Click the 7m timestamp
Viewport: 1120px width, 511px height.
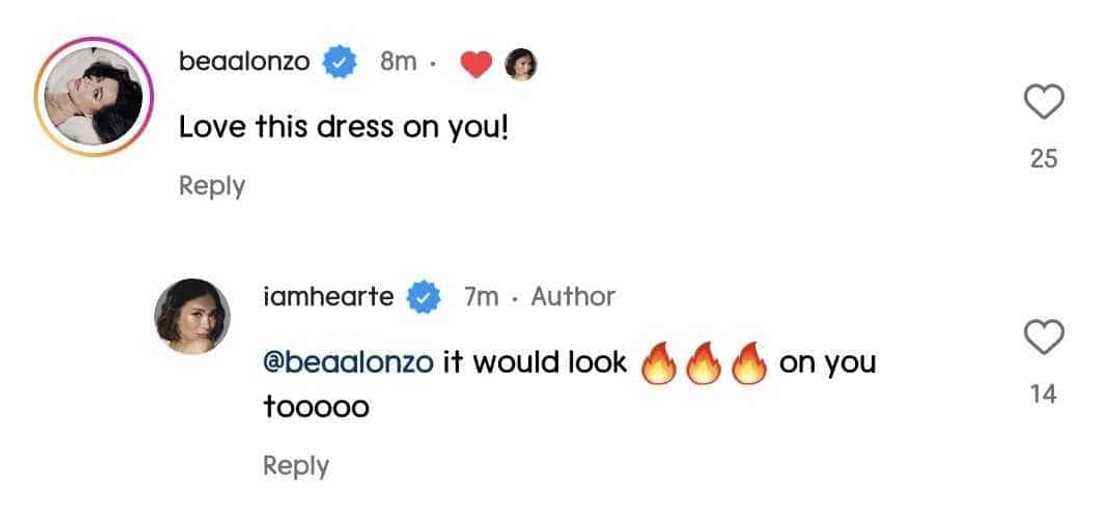pos(482,296)
